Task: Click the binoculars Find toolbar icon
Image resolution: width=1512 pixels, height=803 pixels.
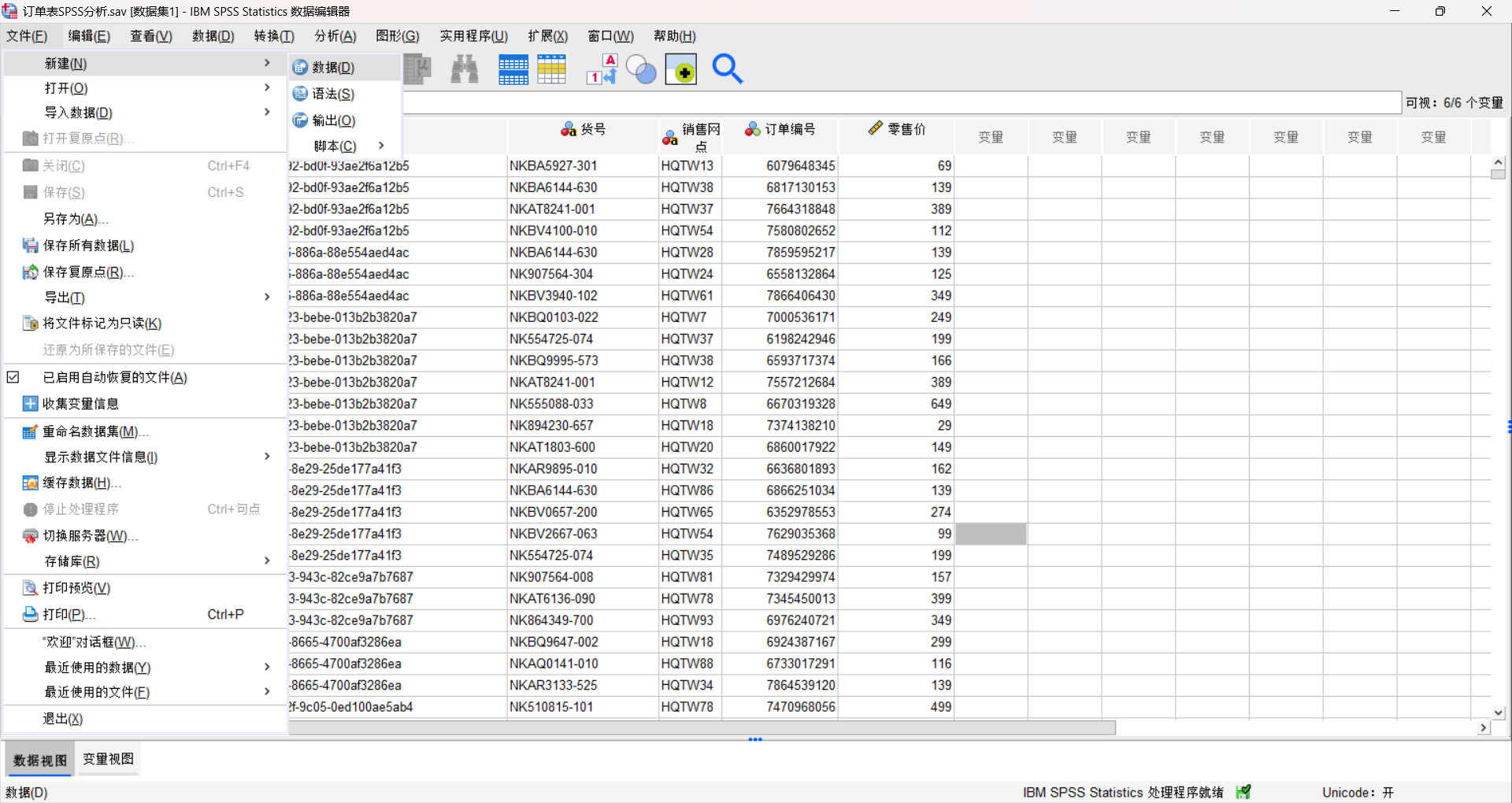Action: pyautogui.click(x=465, y=69)
